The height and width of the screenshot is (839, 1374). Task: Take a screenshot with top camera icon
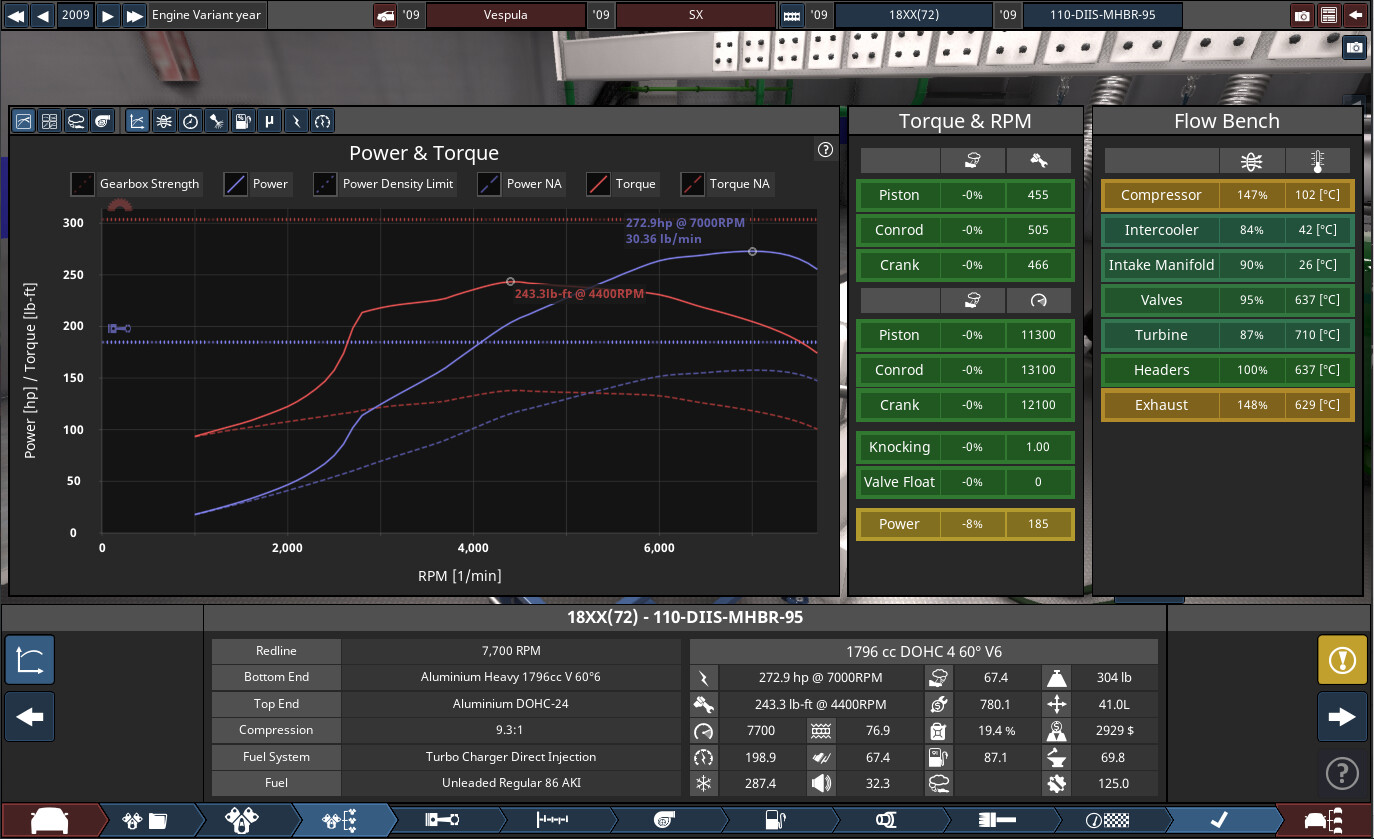pos(1302,16)
